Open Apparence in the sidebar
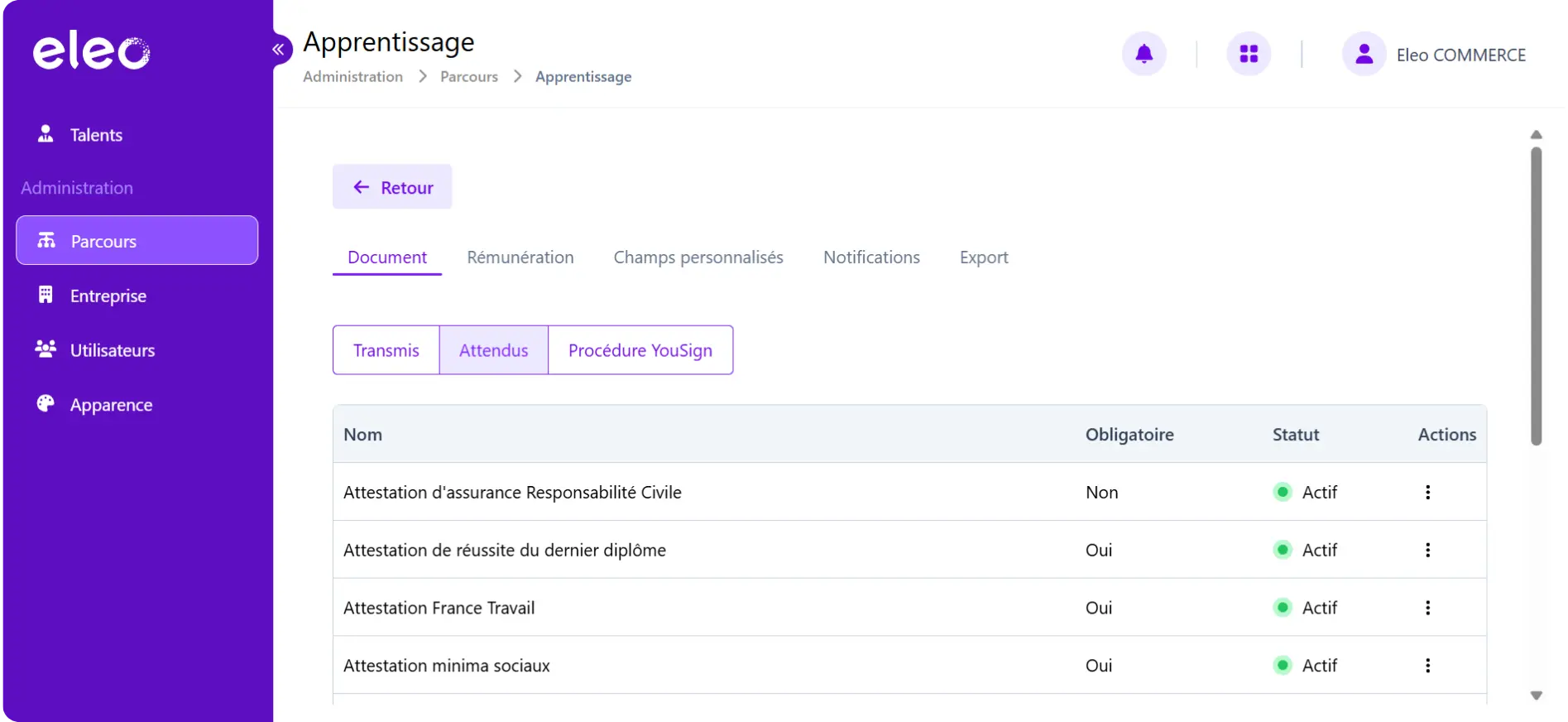This screenshot has height=722, width=1568. pyautogui.click(x=137, y=405)
